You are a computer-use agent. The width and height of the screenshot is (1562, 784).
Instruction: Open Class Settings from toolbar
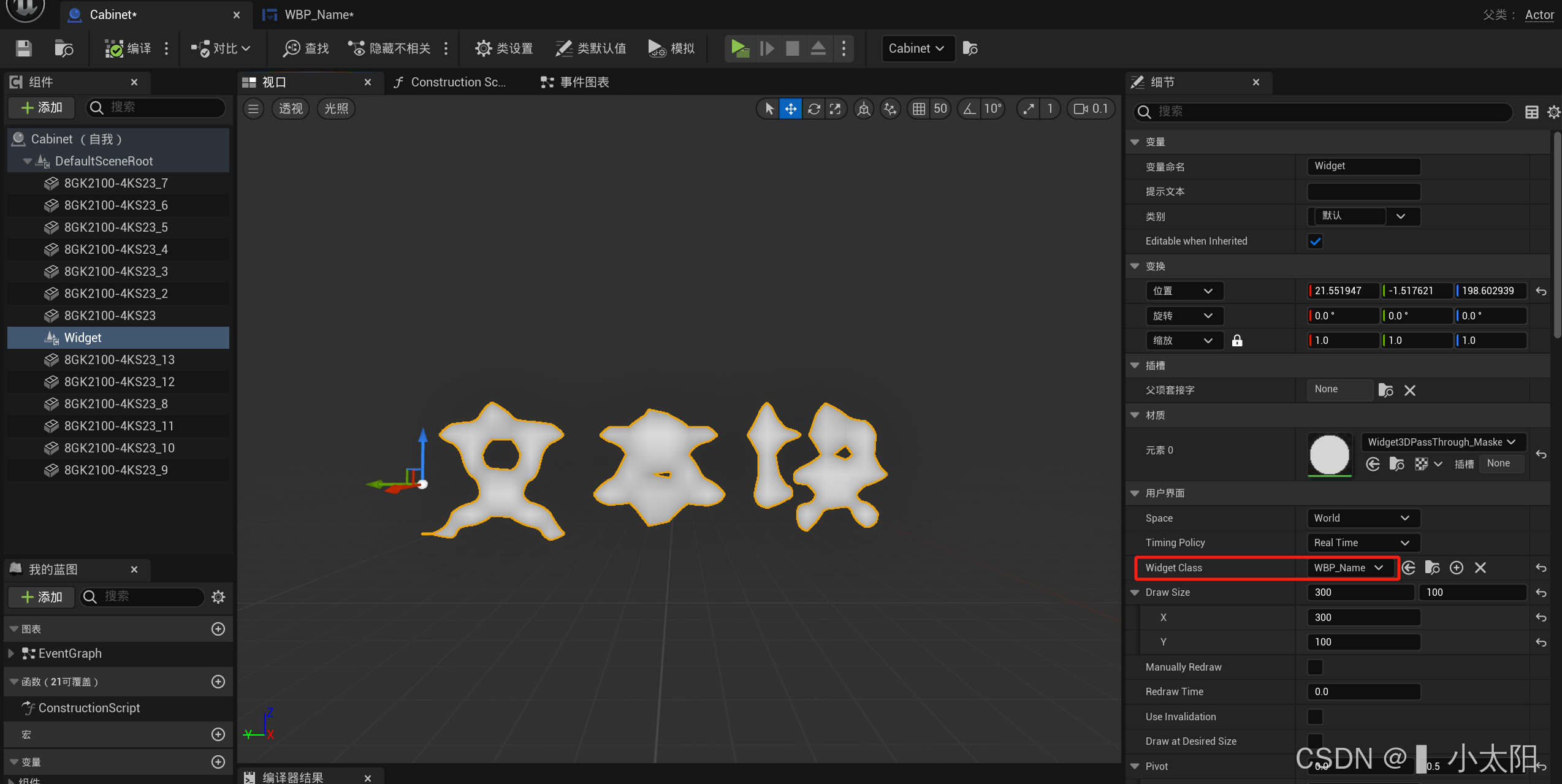pos(504,48)
